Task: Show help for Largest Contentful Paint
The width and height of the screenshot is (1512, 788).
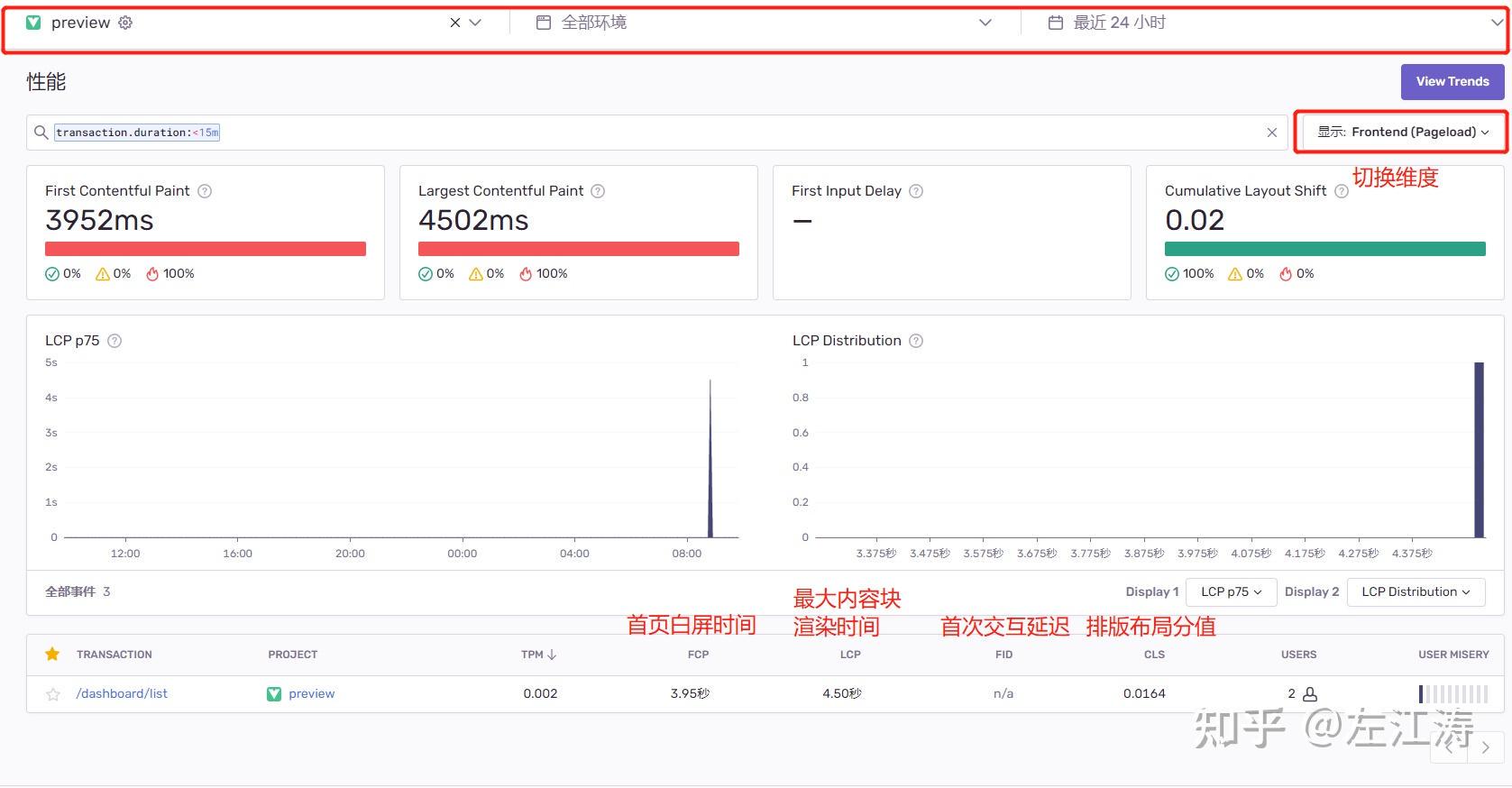Action: pos(598,191)
